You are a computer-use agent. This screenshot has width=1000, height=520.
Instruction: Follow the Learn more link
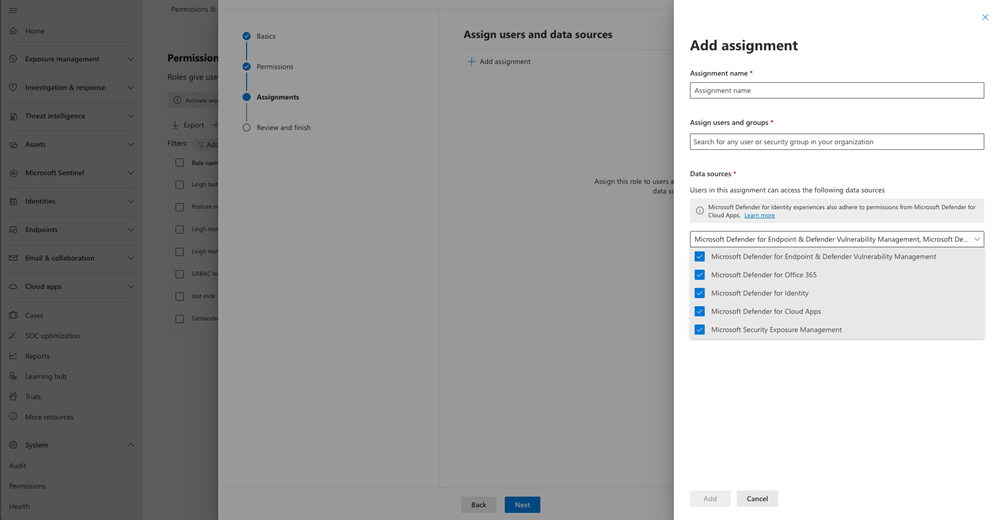[x=759, y=216]
